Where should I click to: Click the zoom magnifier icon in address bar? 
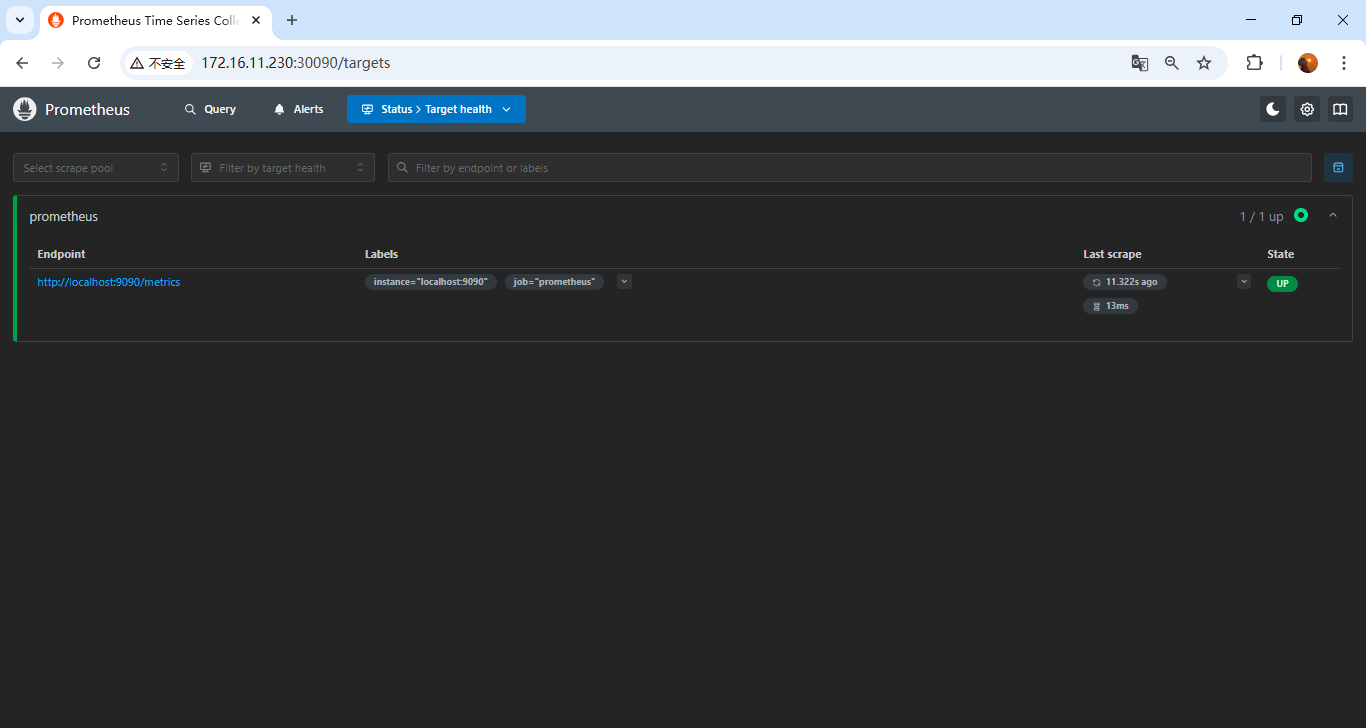pyautogui.click(x=1172, y=63)
